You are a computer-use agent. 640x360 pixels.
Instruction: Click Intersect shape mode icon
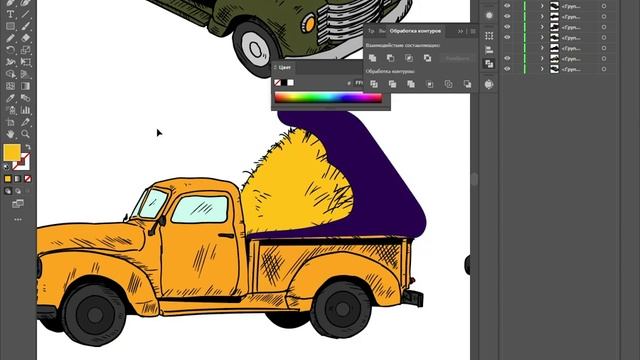tap(409, 58)
